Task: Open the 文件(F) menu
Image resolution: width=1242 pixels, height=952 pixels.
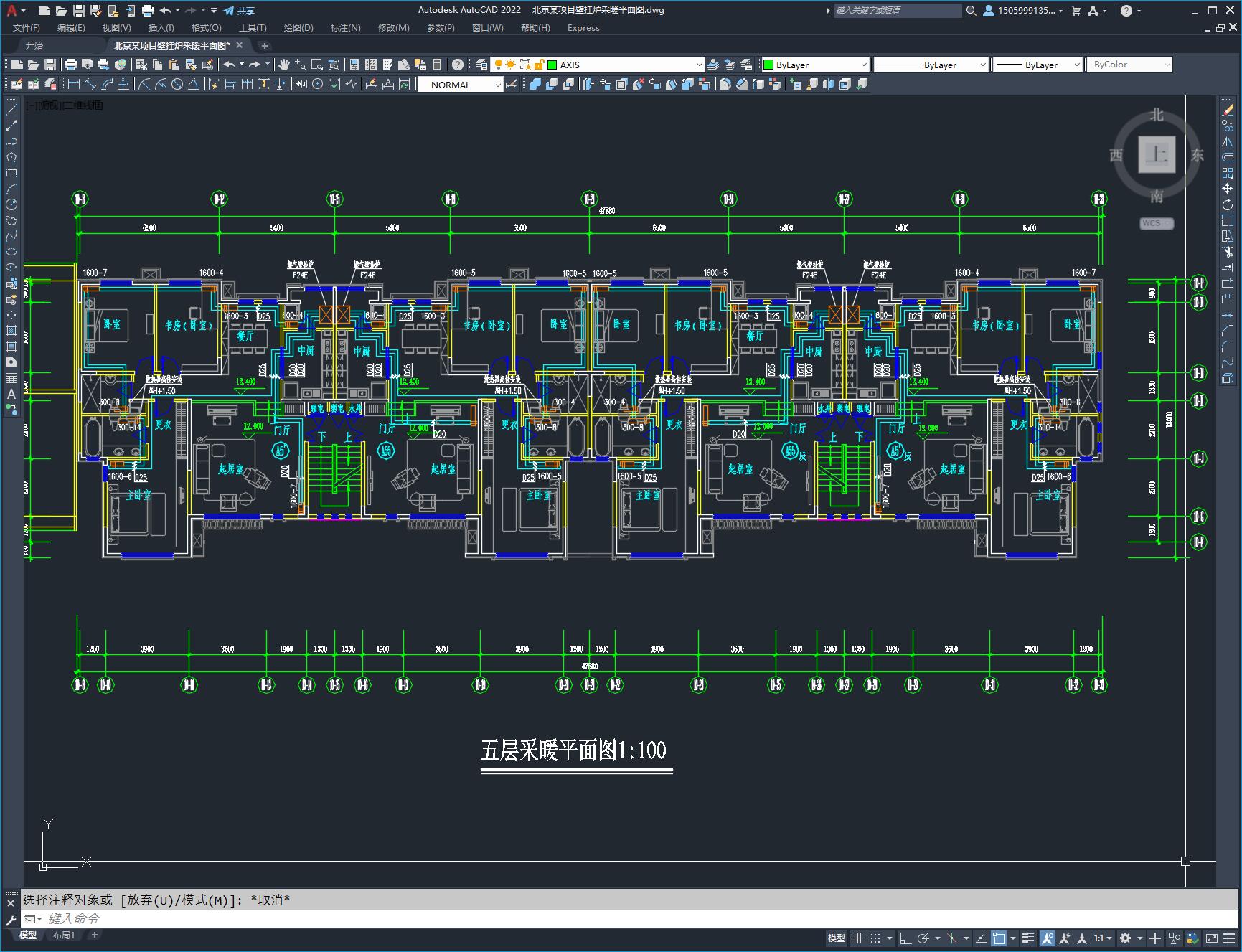Action: 27,28
